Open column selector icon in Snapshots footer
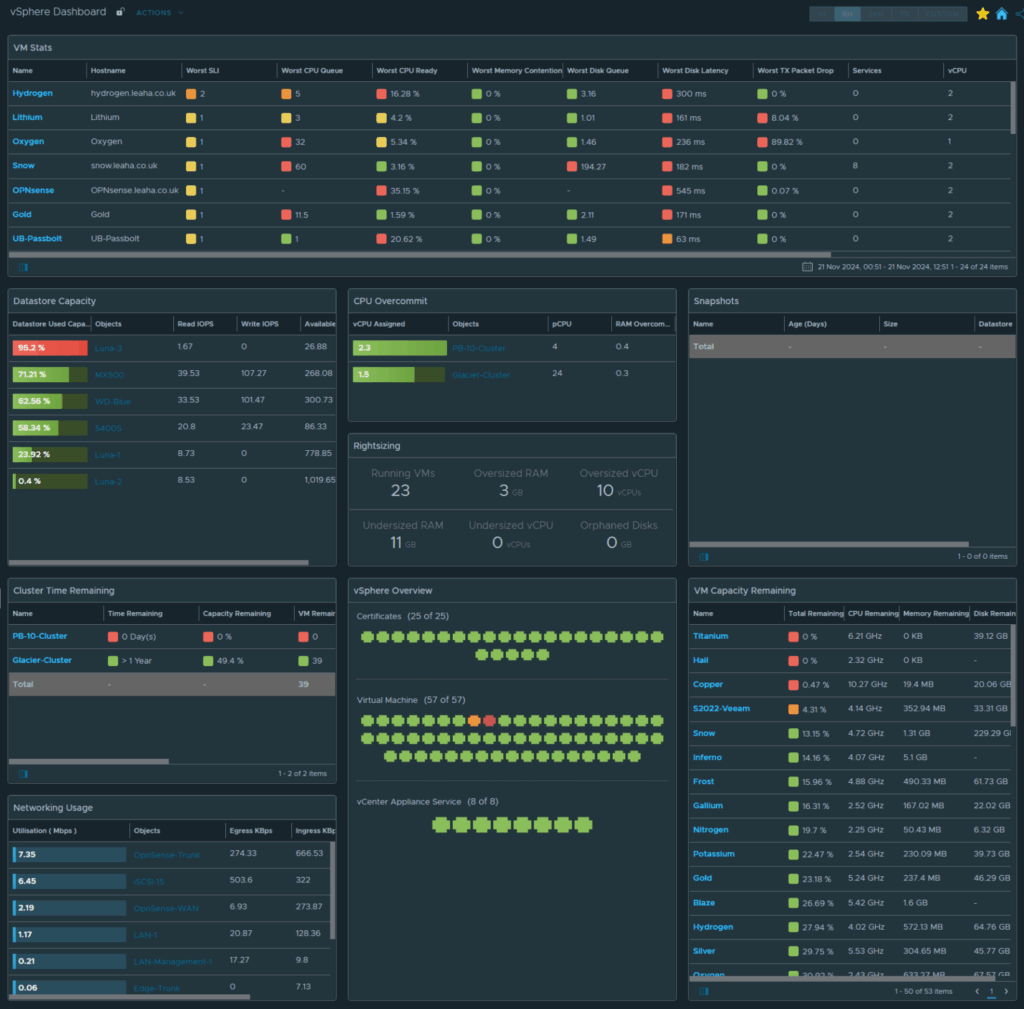Viewport: 1024px width, 1009px height. [x=703, y=557]
